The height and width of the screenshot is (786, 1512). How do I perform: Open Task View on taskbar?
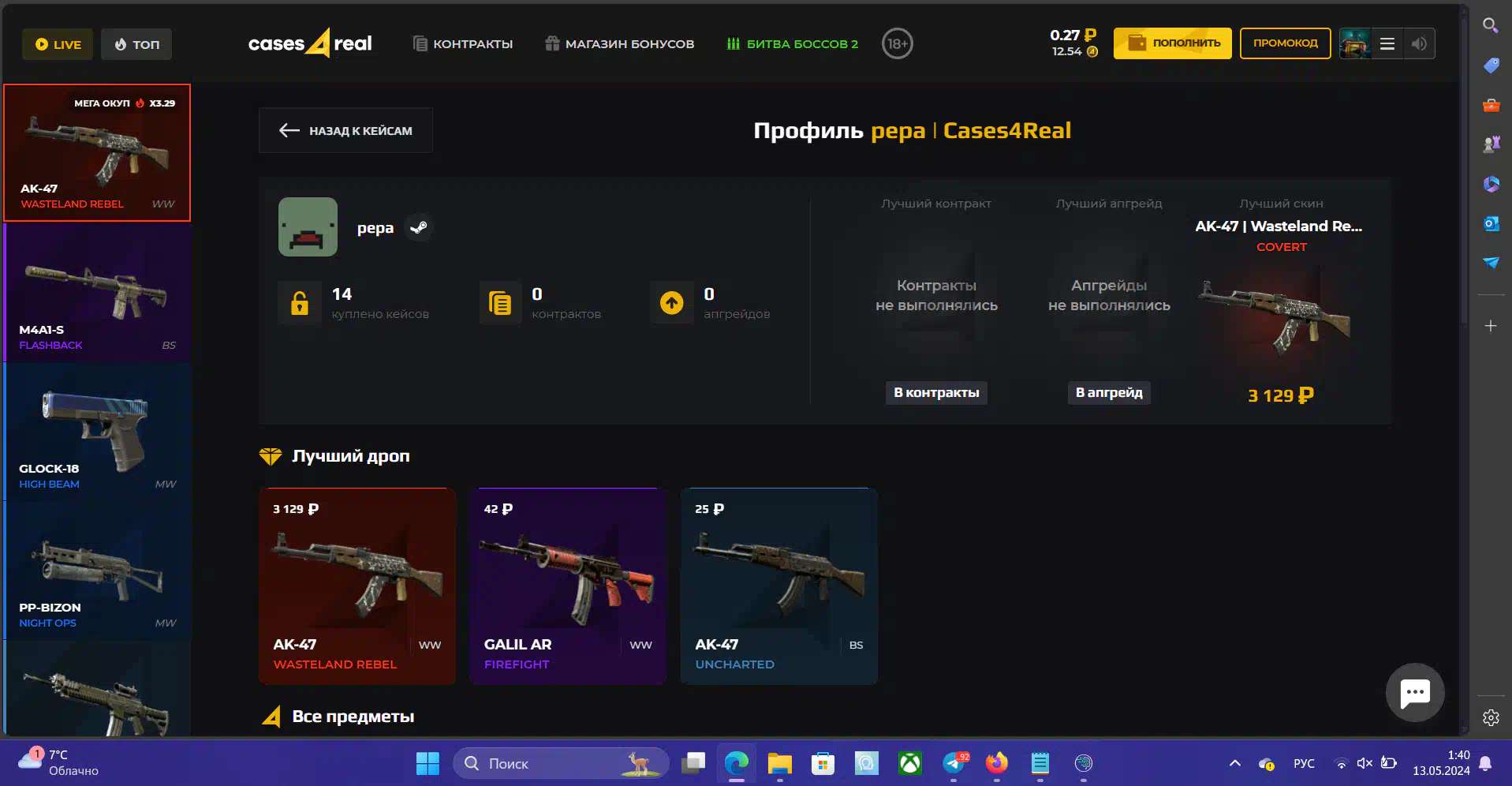pyautogui.click(x=693, y=763)
